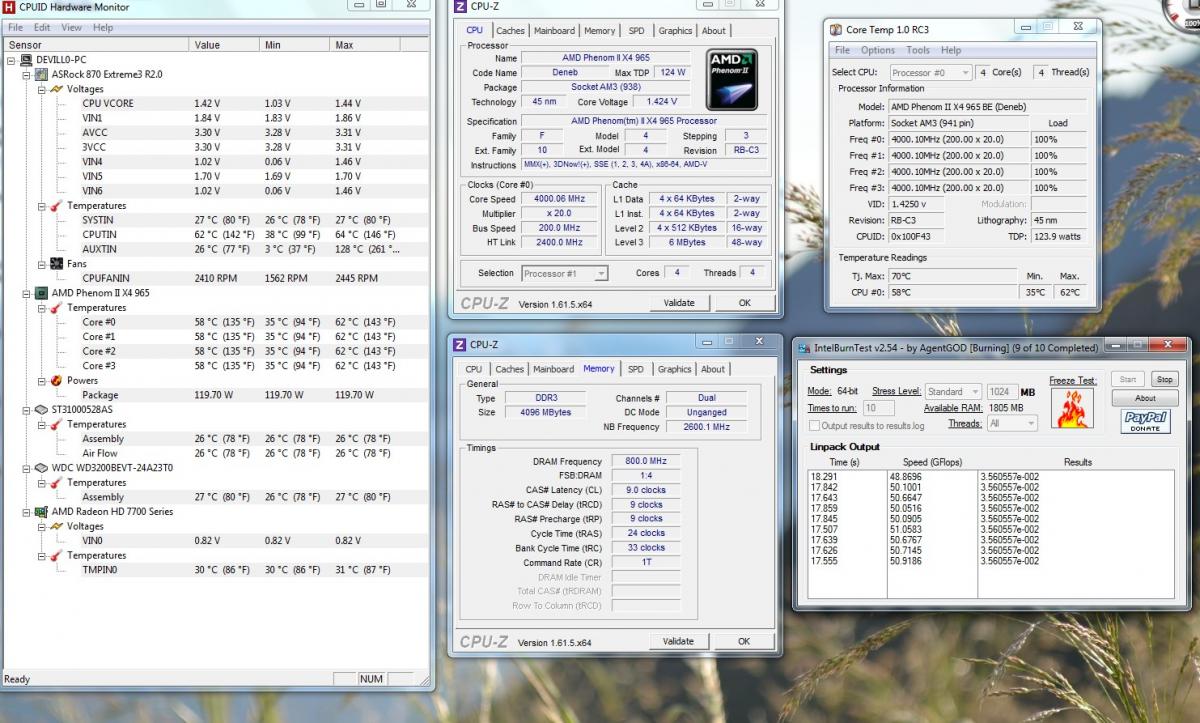Open the Select CPU dropdown in Core Temp
The image size is (1200, 723).
[930, 73]
